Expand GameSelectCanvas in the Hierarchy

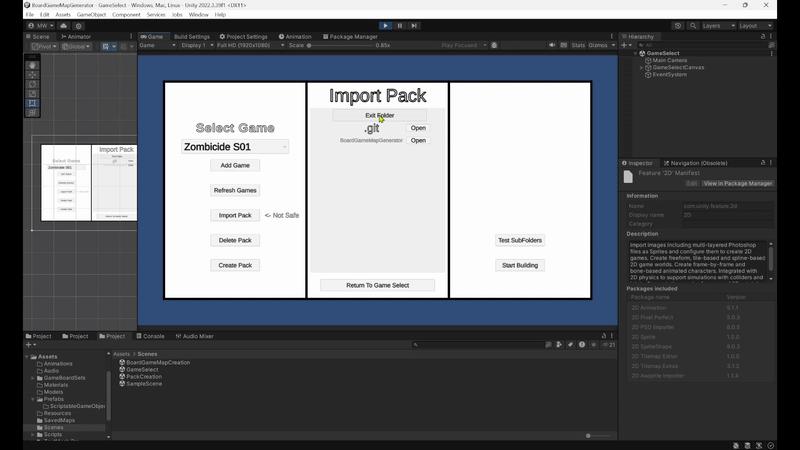pyautogui.click(x=642, y=68)
